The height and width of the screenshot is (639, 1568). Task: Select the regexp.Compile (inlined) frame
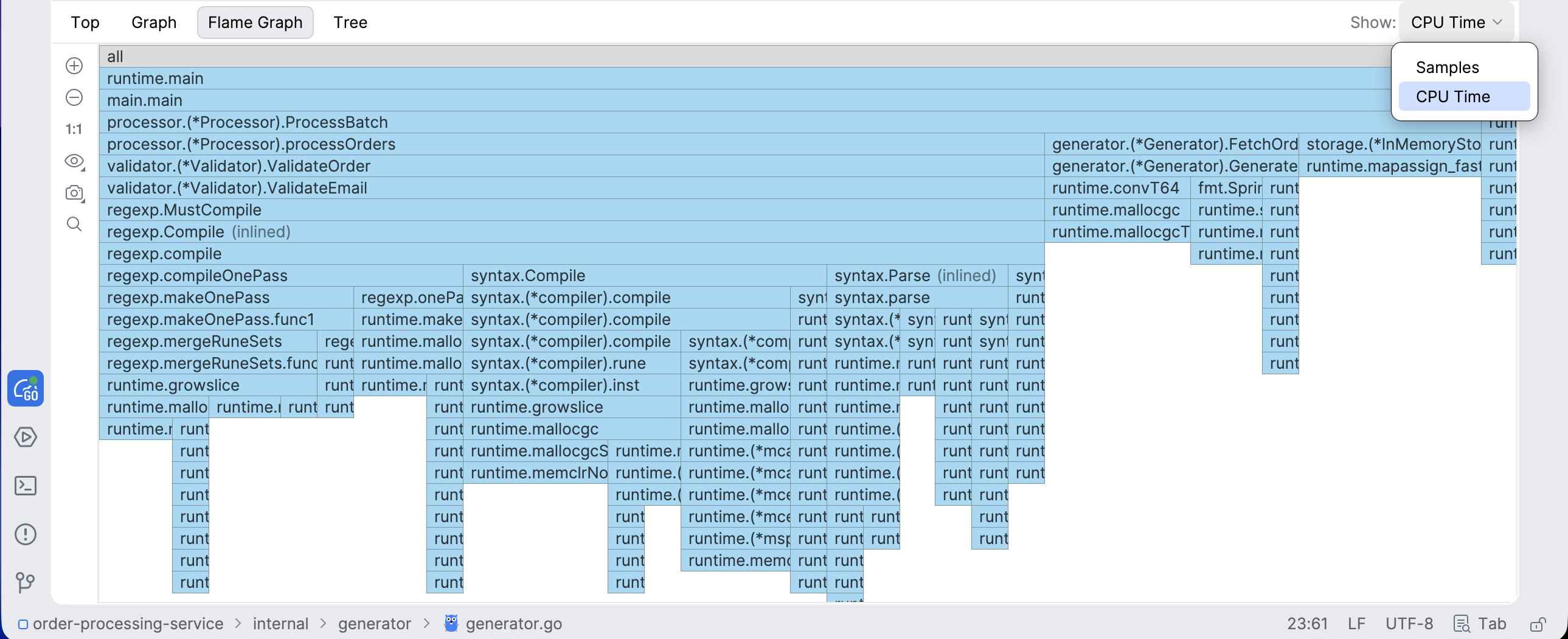click(x=572, y=232)
